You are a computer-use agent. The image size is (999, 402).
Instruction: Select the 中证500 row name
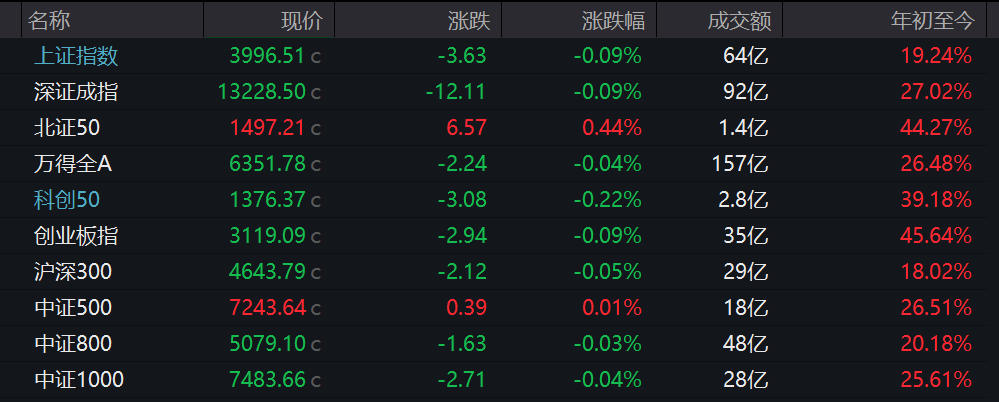pyautogui.click(x=73, y=308)
